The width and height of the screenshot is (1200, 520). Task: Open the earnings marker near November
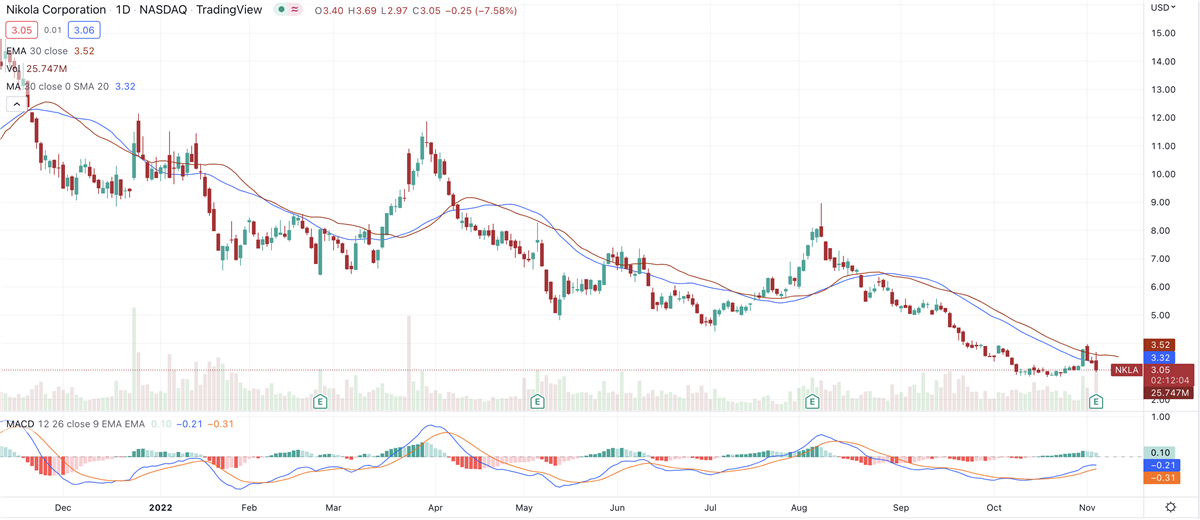[1096, 401]
